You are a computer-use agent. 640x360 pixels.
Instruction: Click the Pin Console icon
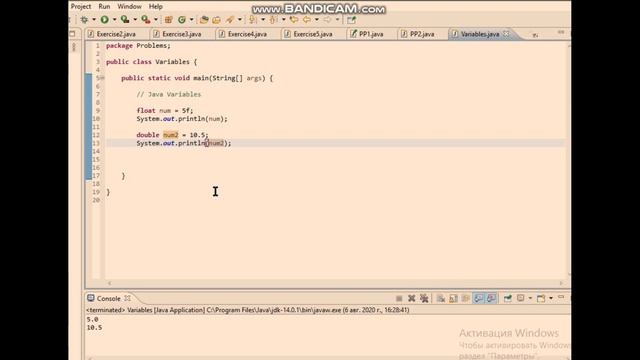[507, 298]
